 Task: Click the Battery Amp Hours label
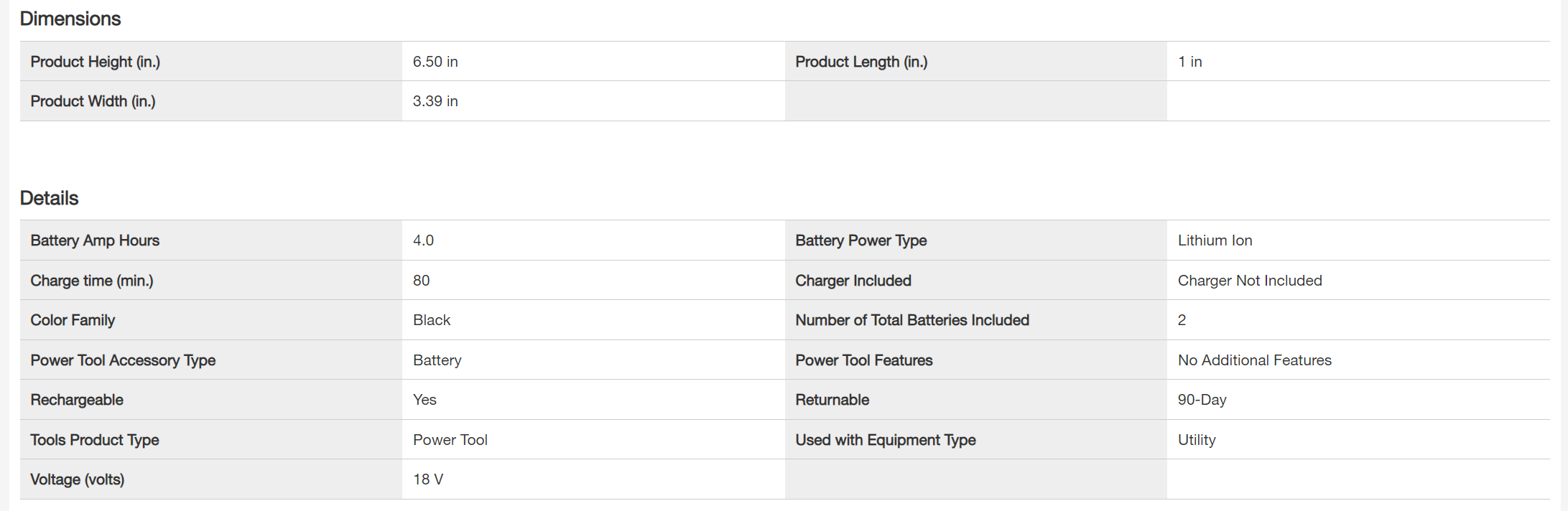pos(95,240)
